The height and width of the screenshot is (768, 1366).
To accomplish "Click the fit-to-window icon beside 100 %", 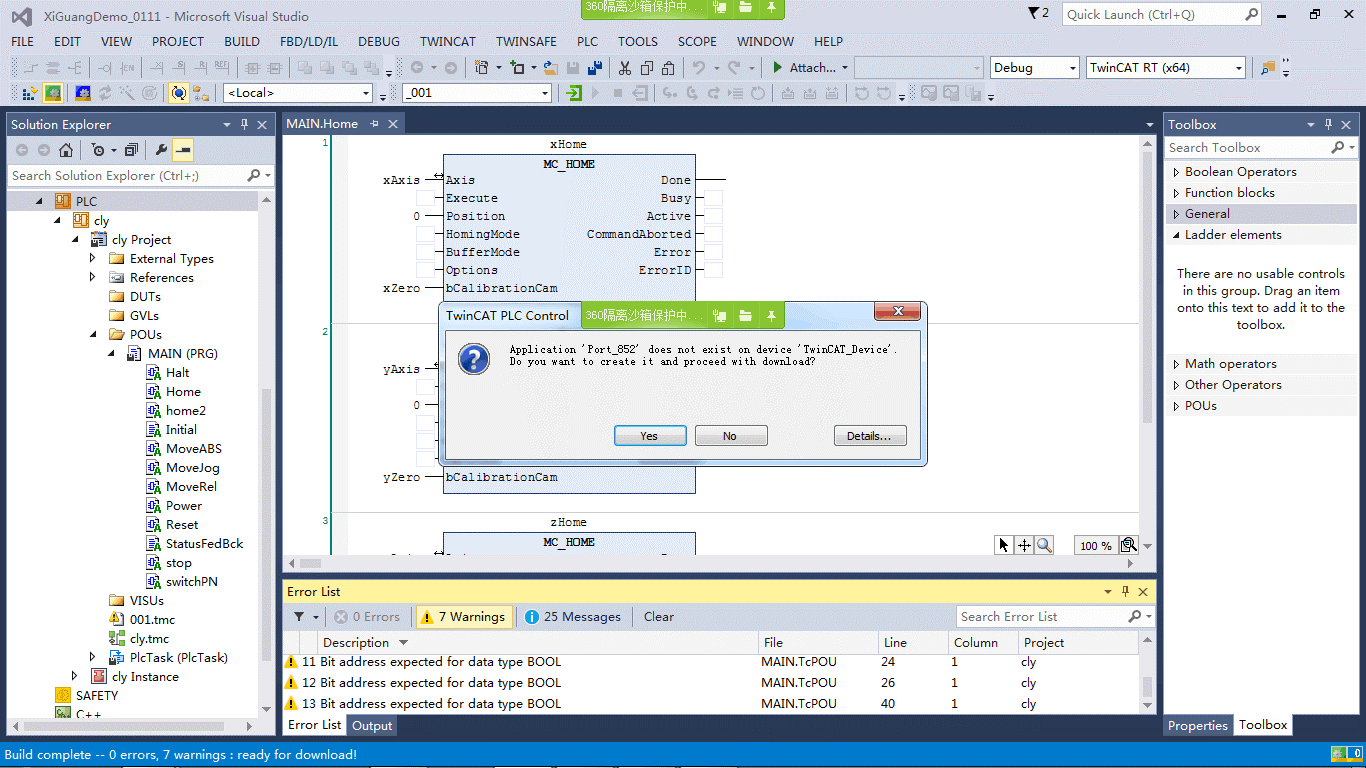I will [x=1129, y=545].
